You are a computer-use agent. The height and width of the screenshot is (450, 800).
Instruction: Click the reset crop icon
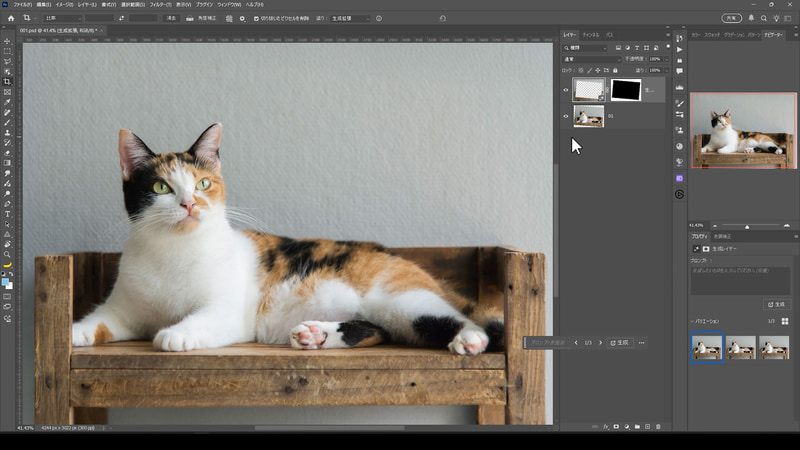[x=442, y=18]
